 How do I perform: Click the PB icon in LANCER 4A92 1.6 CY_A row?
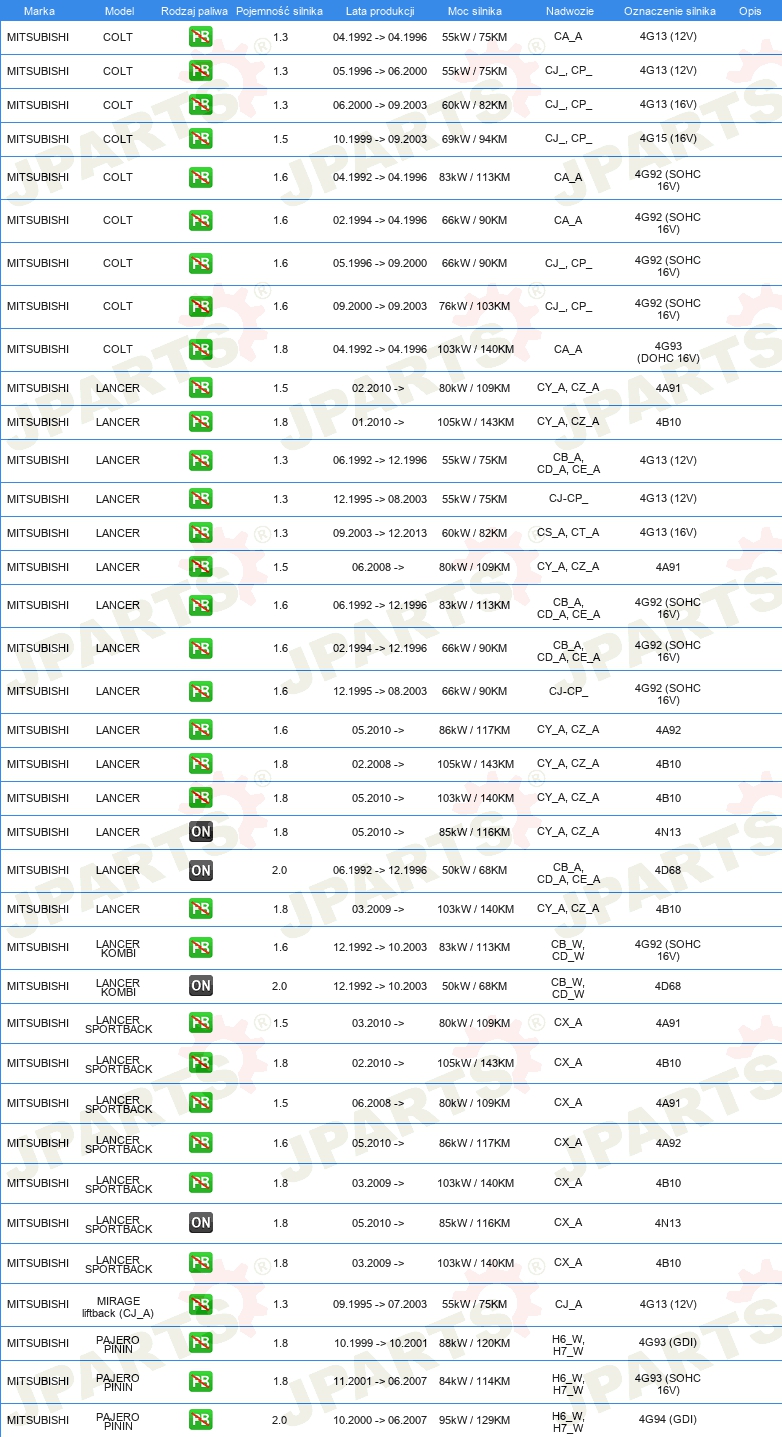(x=201, y=730)
